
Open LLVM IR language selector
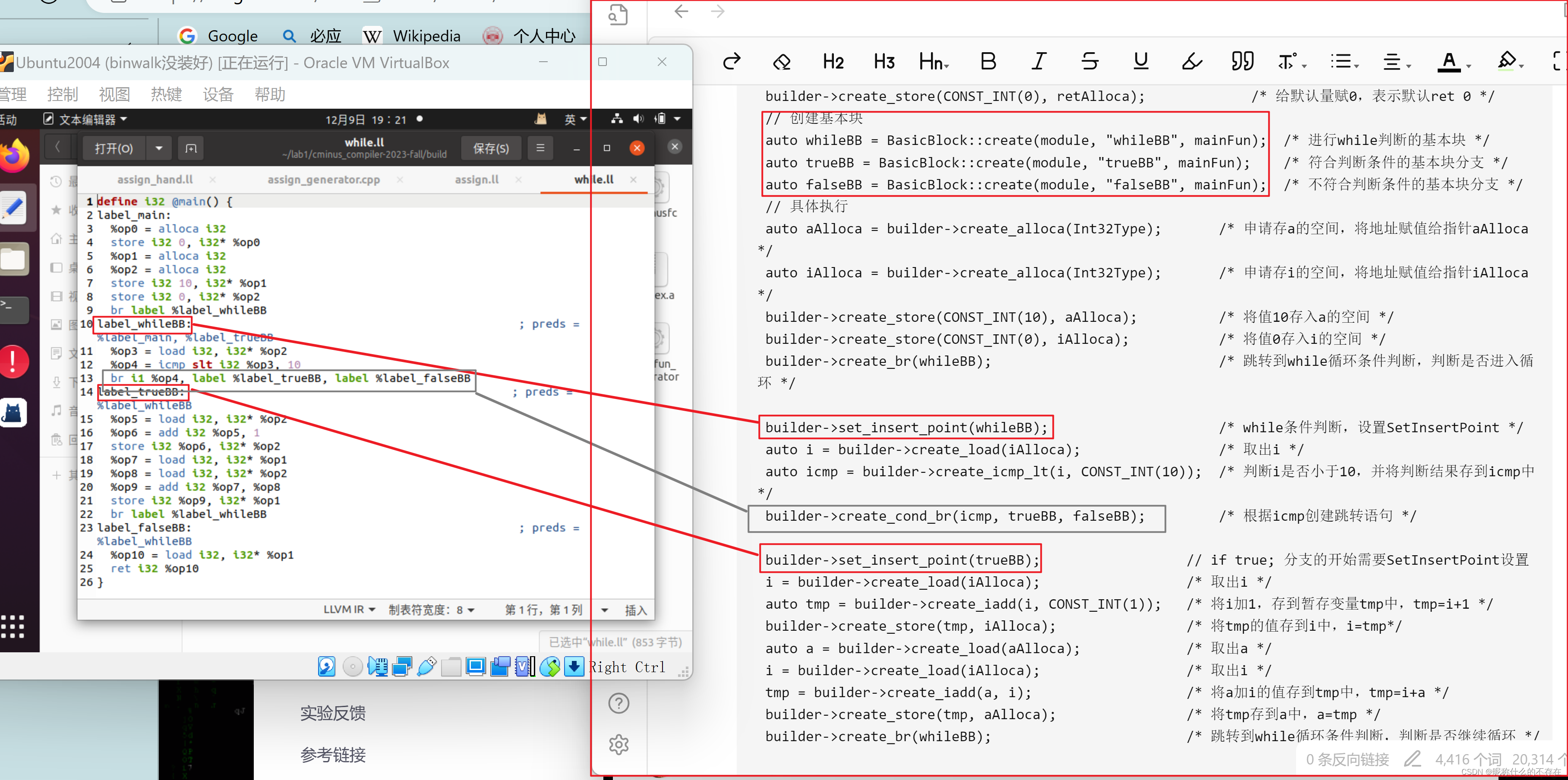pyautogui.click(x=350, y=610)
